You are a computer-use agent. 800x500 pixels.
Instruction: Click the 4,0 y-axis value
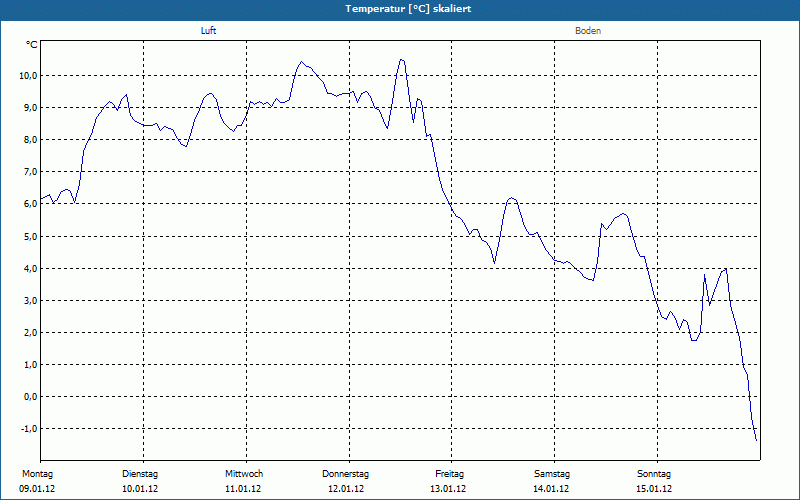(x=30, y=268)
